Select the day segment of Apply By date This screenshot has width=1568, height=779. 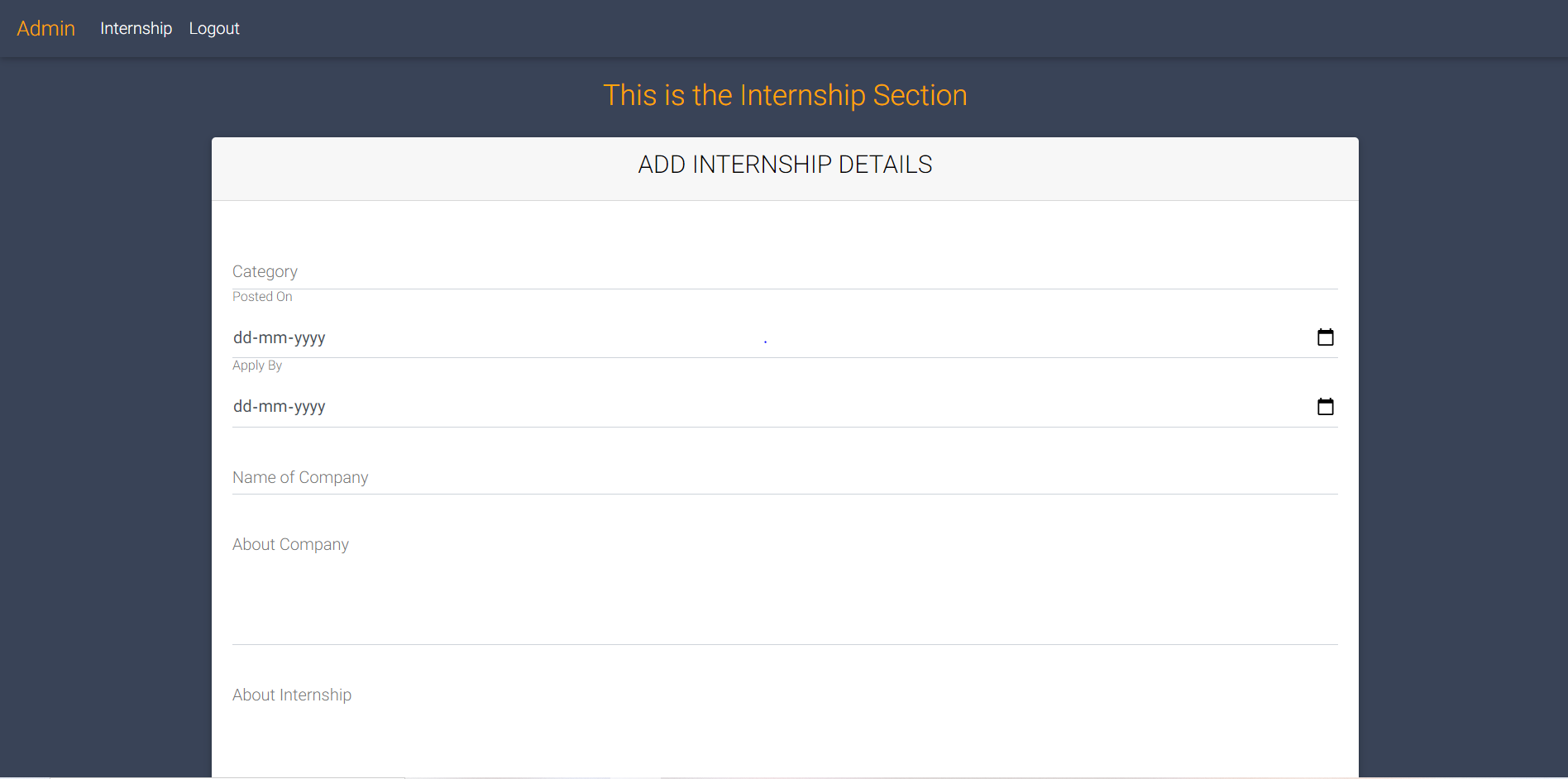coord(242,407)
